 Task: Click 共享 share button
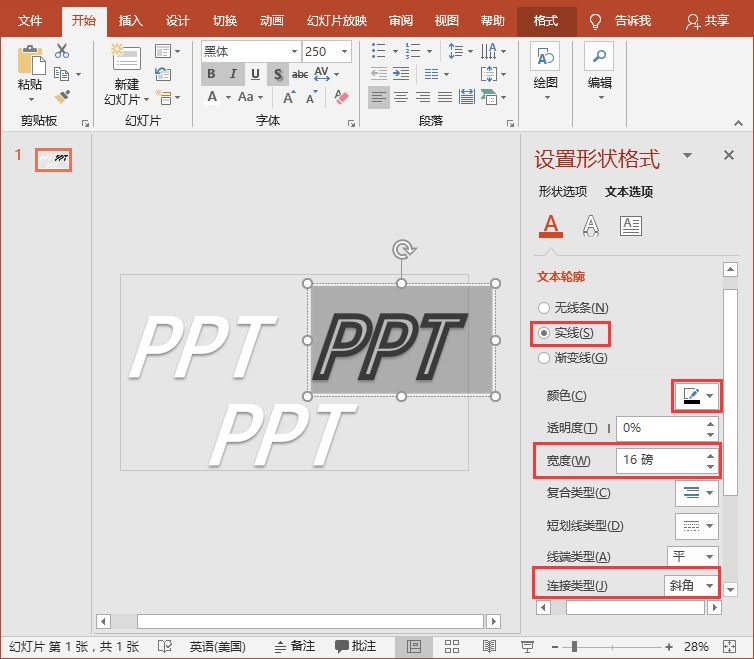707,21
